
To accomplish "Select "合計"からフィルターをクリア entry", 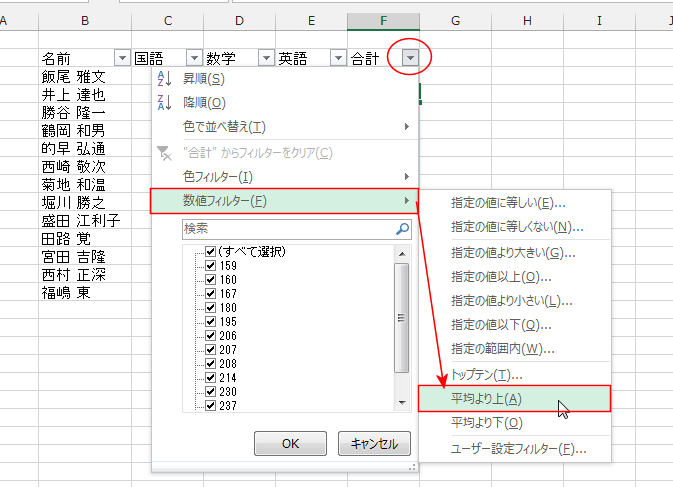I will click(284, 153).
